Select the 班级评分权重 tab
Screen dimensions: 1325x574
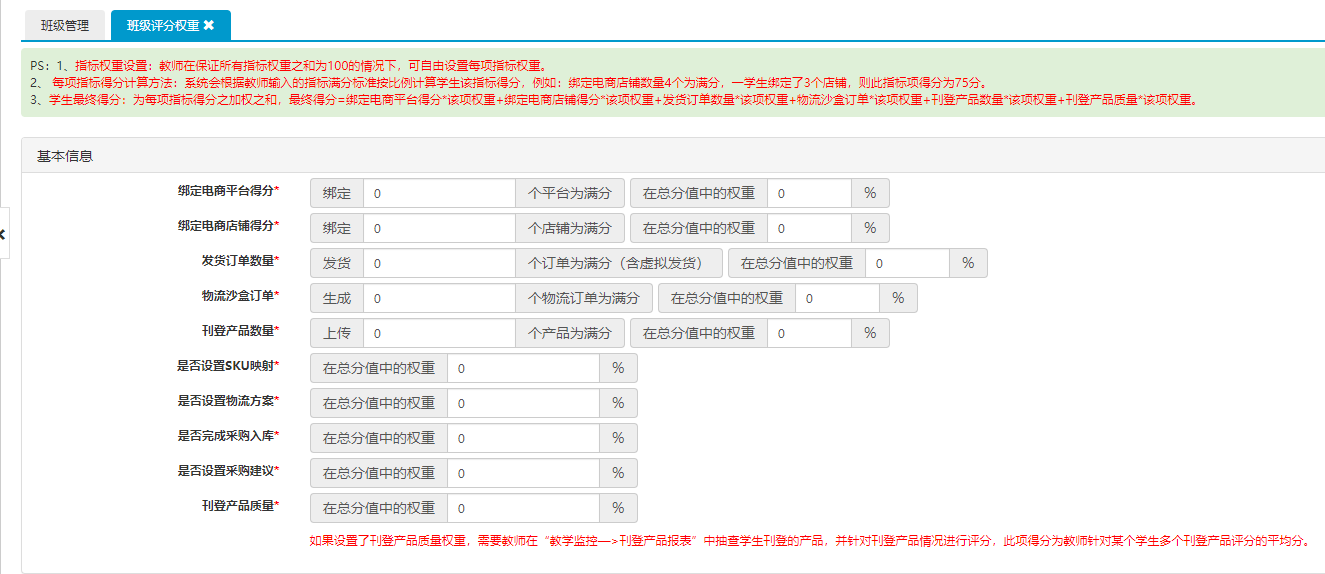tap(161, 25)
